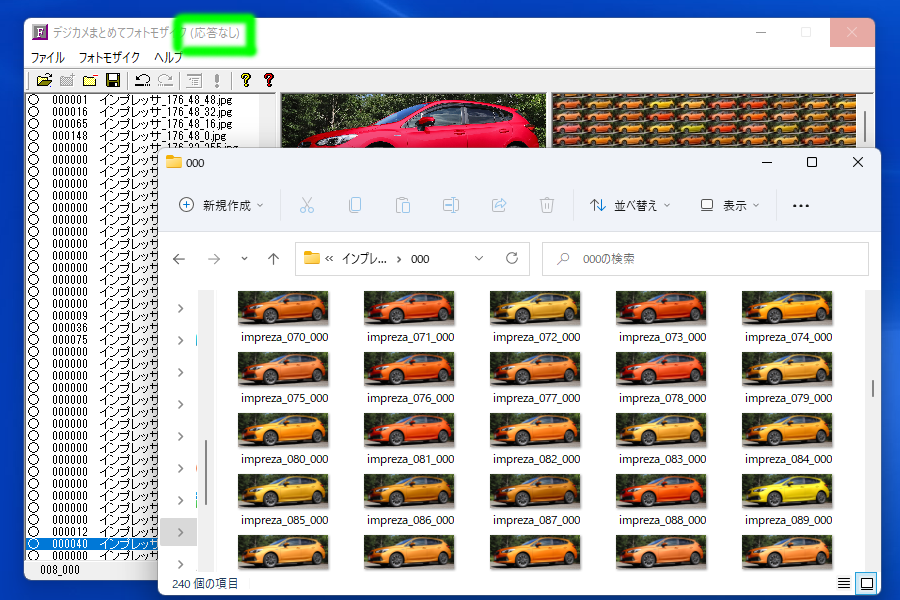Refresh the 000 folder view
The height and width of the screenshot is (600, 900).
point(512,258)
